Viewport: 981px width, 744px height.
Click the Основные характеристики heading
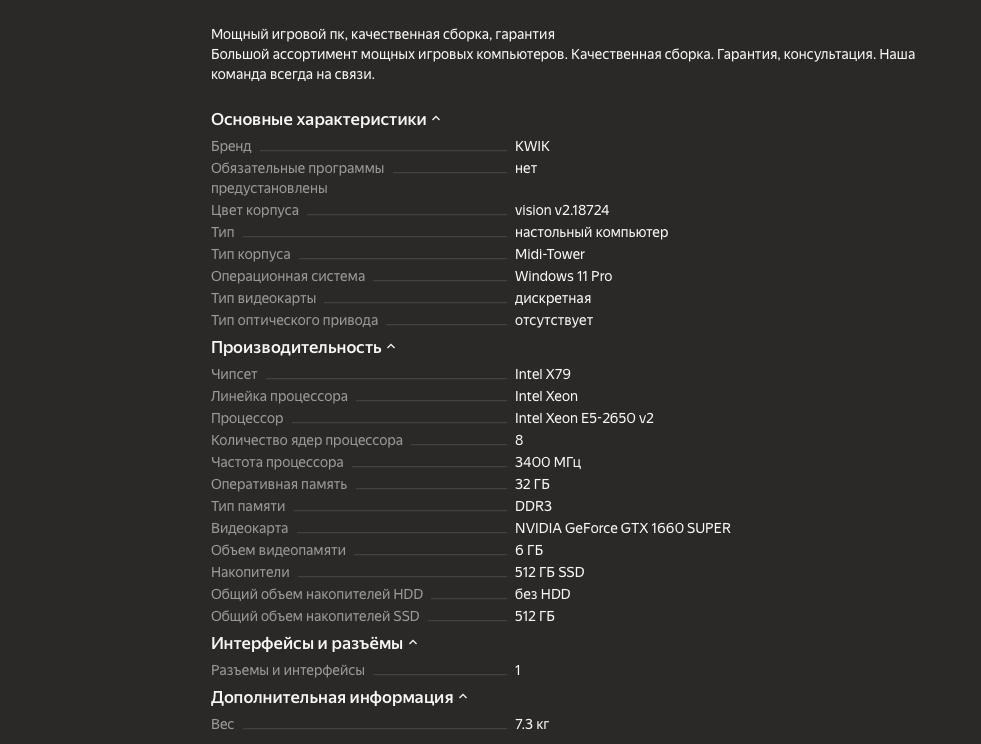click(x=318, y=120)
